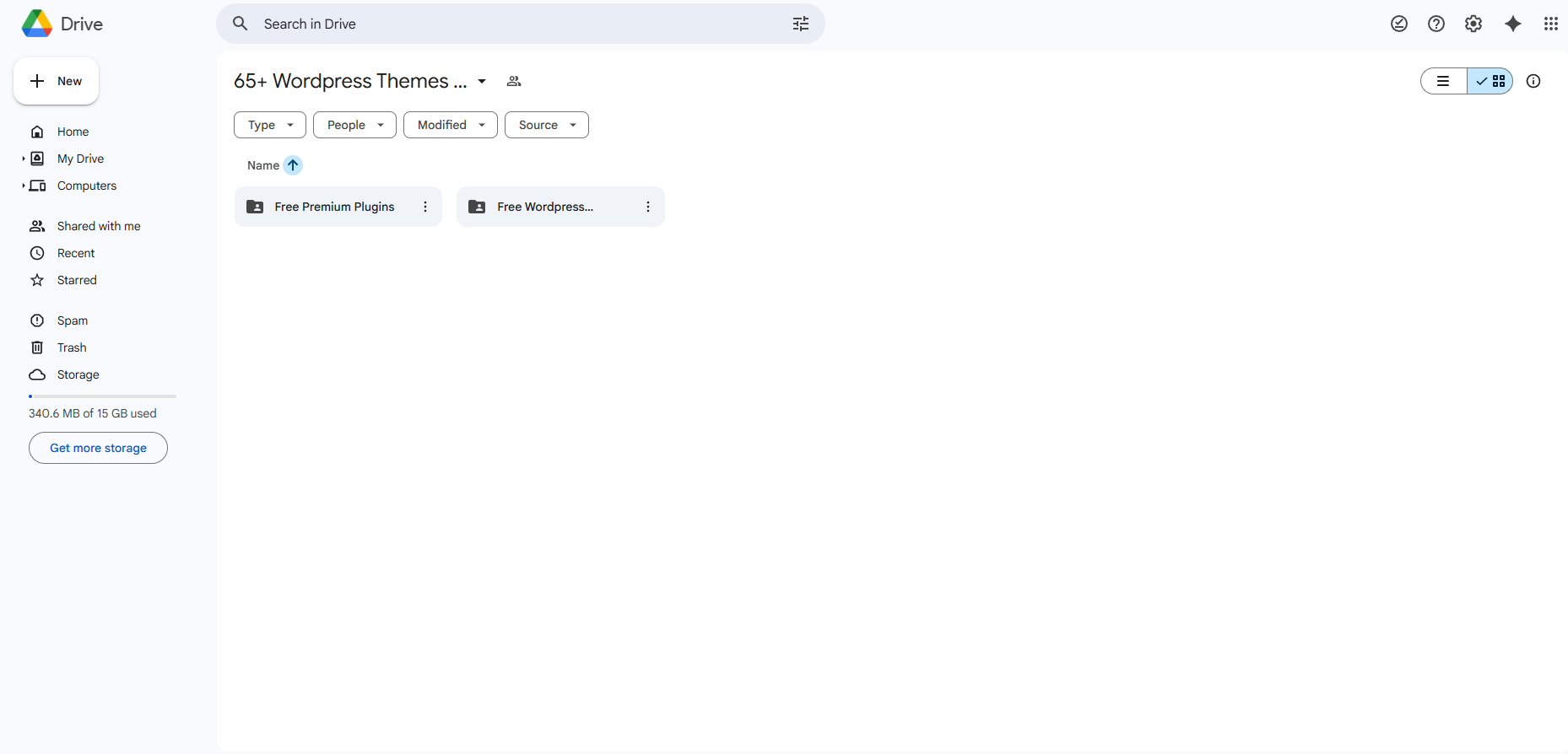The height and width of the screenshot is (754, 1568).
Task: Click the Name column sort header
Action: tap(263, 165)
